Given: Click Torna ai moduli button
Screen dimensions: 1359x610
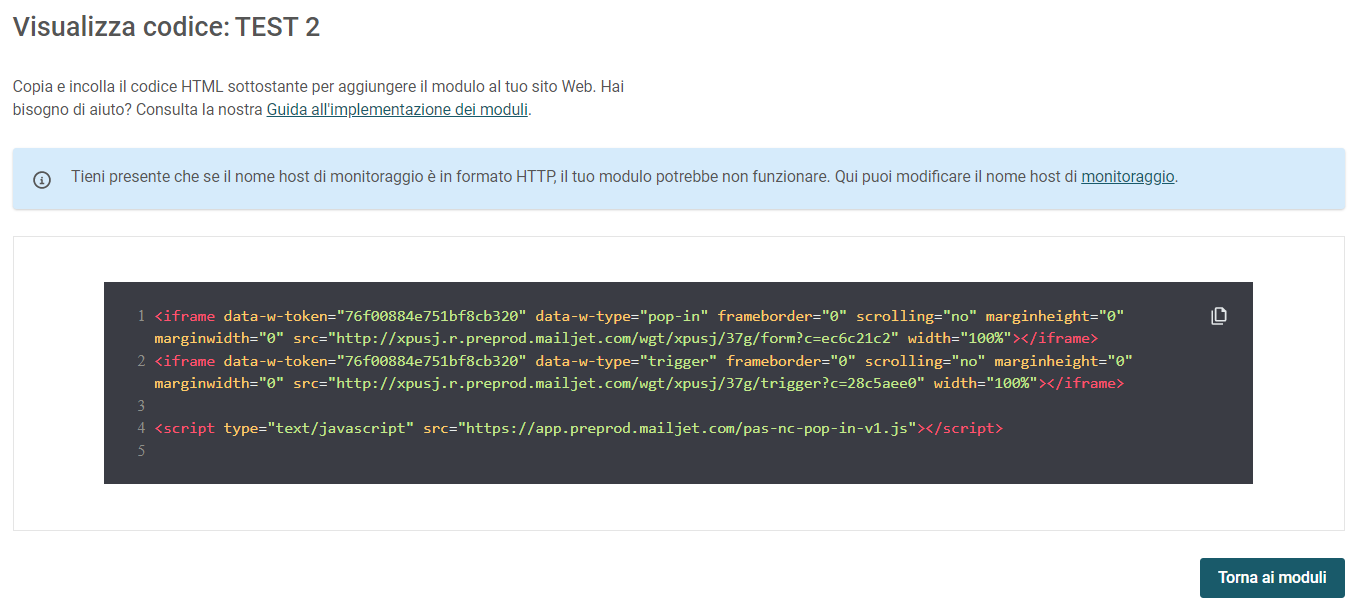Looking at the screenshot, I should (1272, 578).
